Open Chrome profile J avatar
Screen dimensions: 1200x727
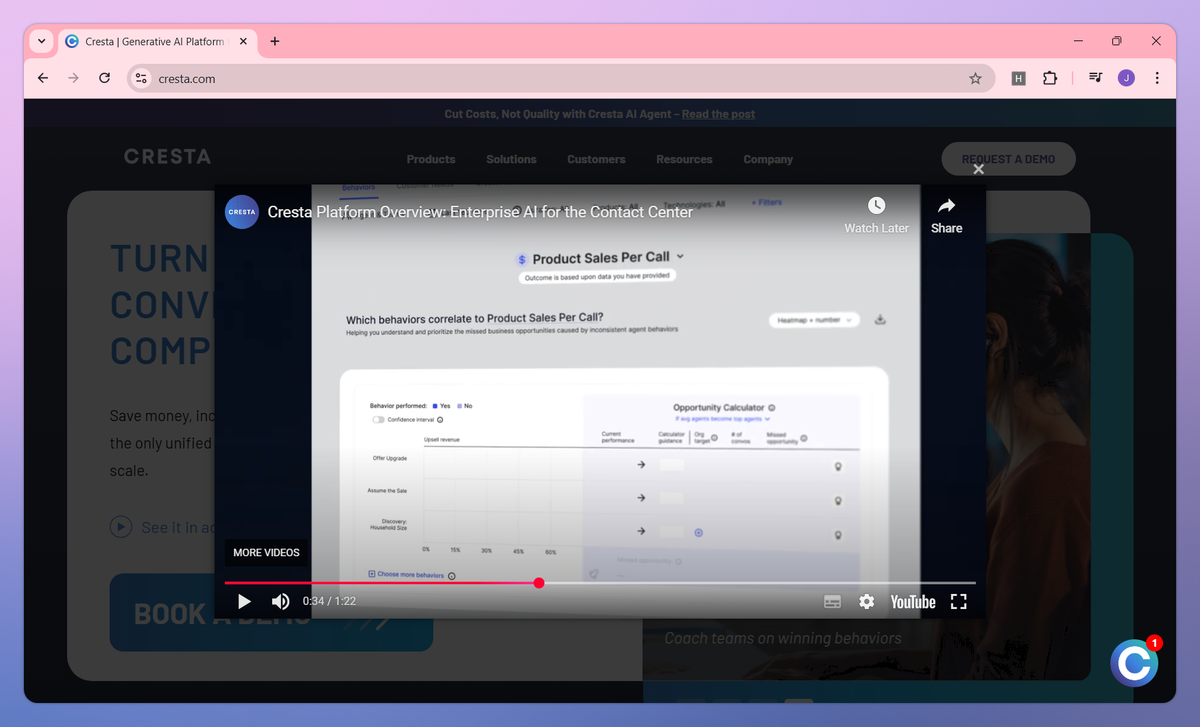[1126, 78]
